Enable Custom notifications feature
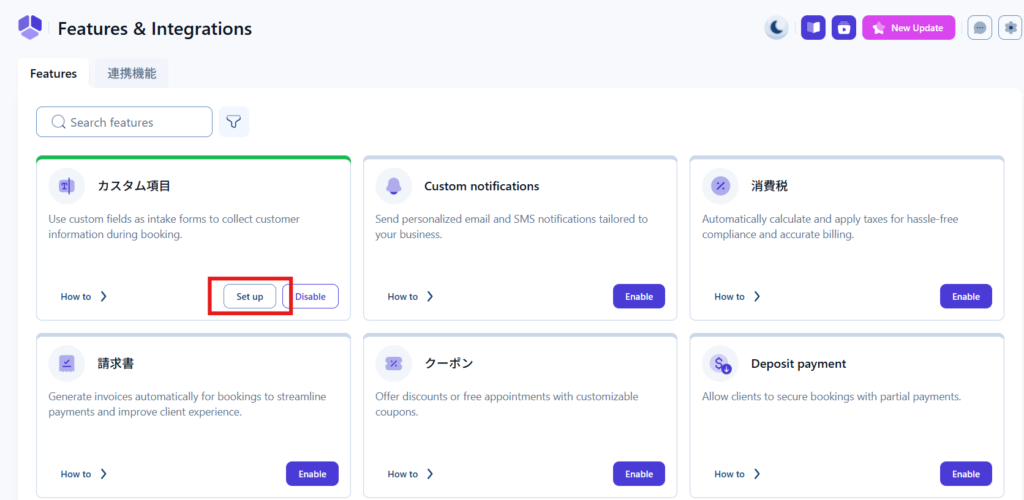Screen dimensions: 1024x500 point(639,297)
